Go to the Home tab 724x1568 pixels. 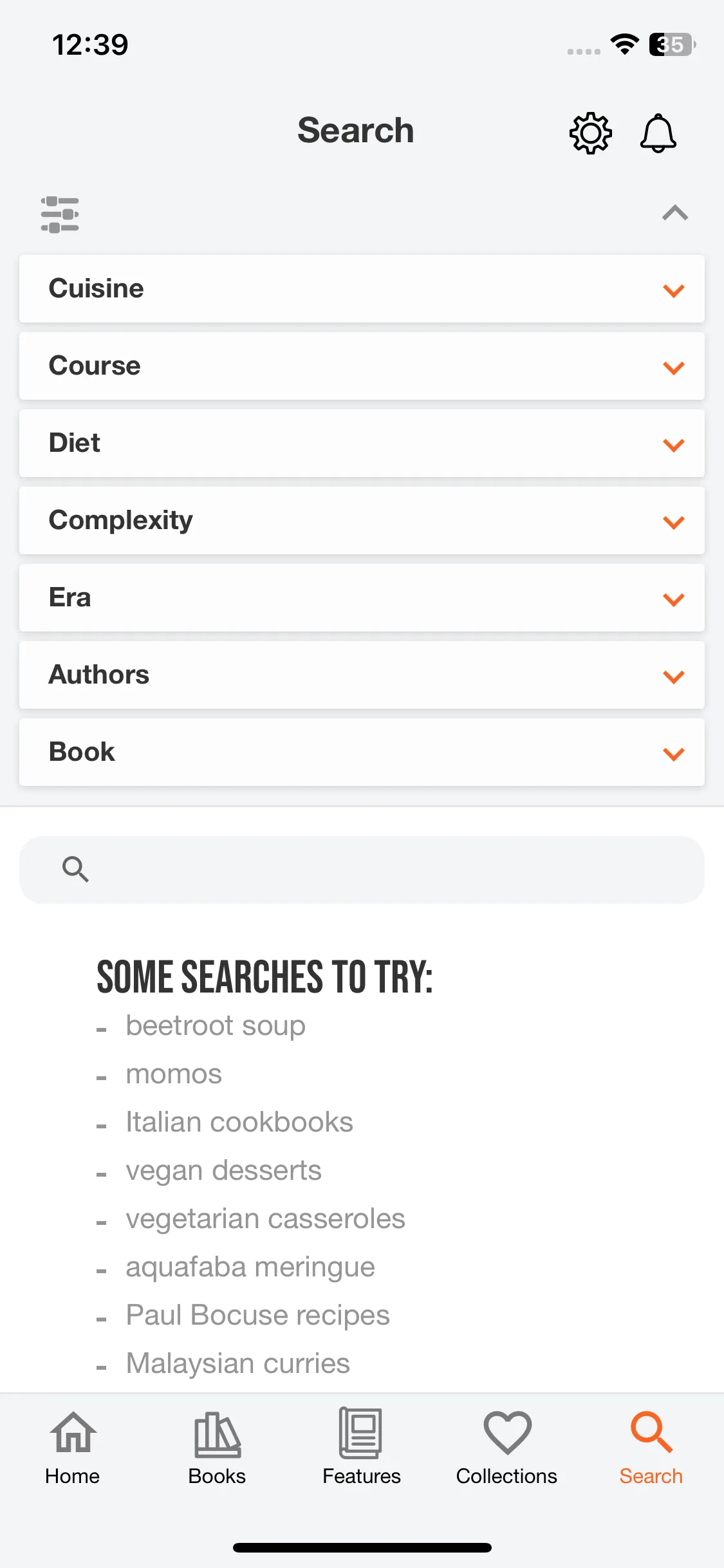coord(73,1448)
